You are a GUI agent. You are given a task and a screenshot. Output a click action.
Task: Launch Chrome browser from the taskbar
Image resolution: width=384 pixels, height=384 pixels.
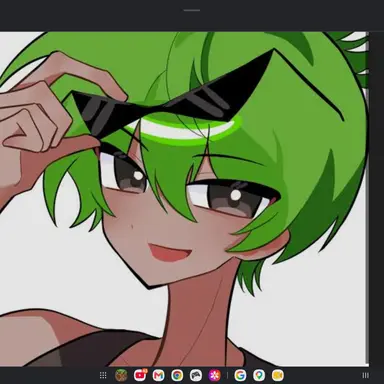tap(177, 375)
